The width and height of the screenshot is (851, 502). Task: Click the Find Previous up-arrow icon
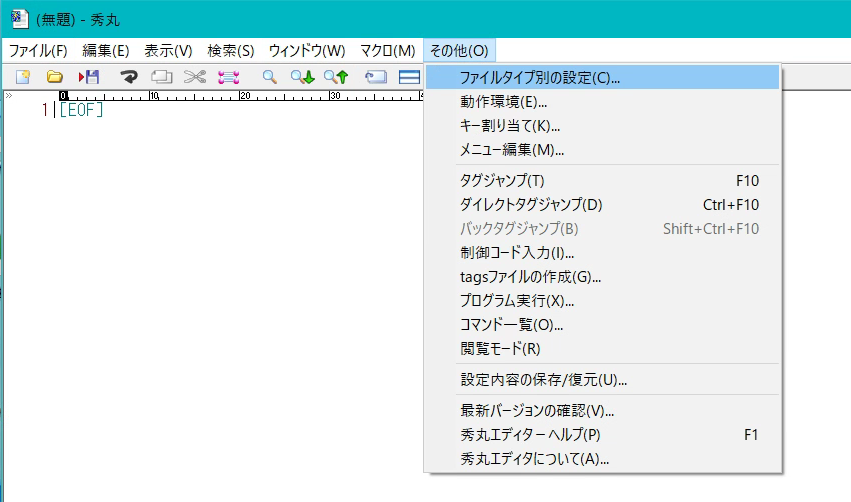pyautogui.click(x=336, y=77)
